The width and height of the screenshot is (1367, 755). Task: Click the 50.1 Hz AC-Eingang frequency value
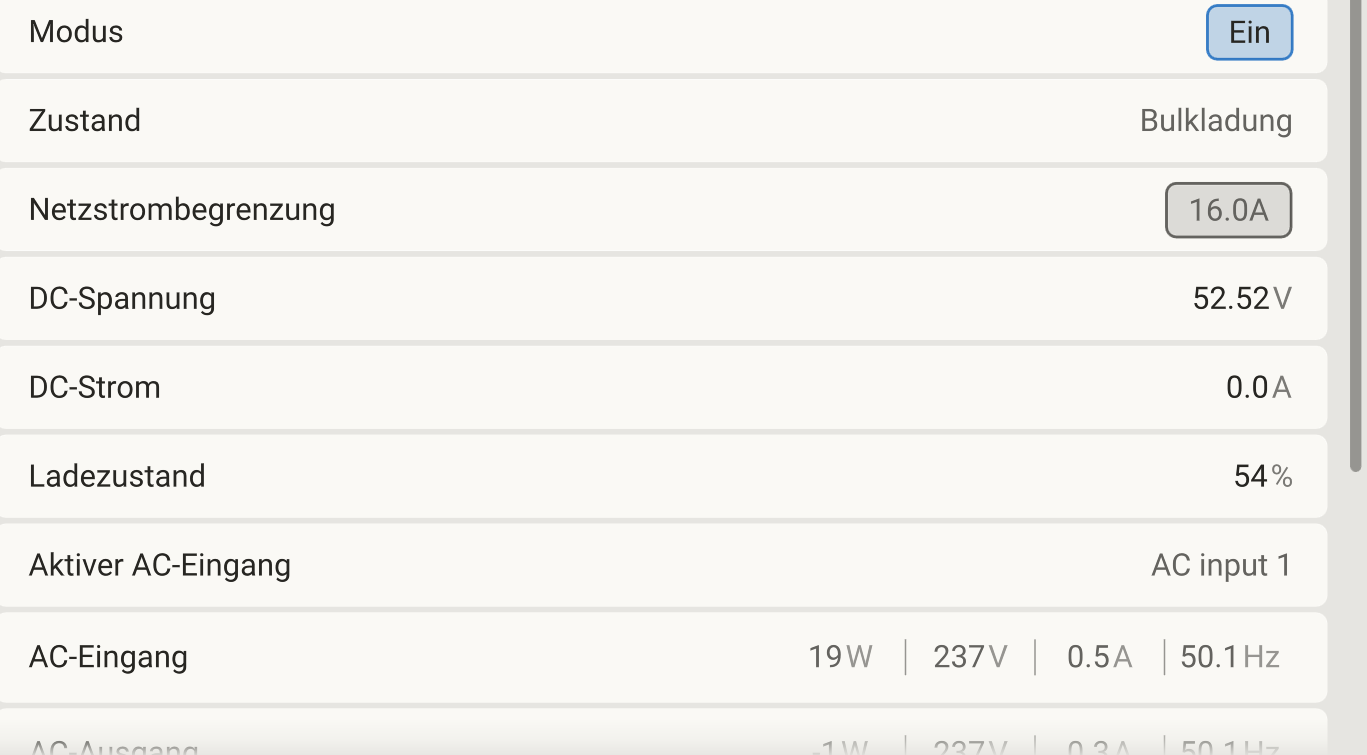(1230, 657)
